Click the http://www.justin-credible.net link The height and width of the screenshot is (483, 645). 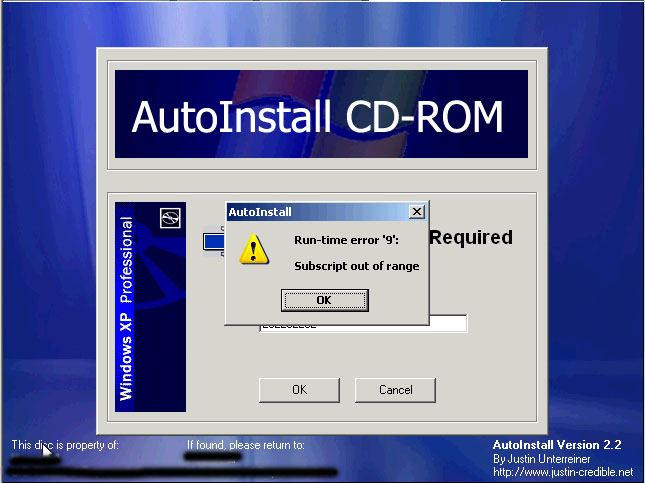[563, 472]
